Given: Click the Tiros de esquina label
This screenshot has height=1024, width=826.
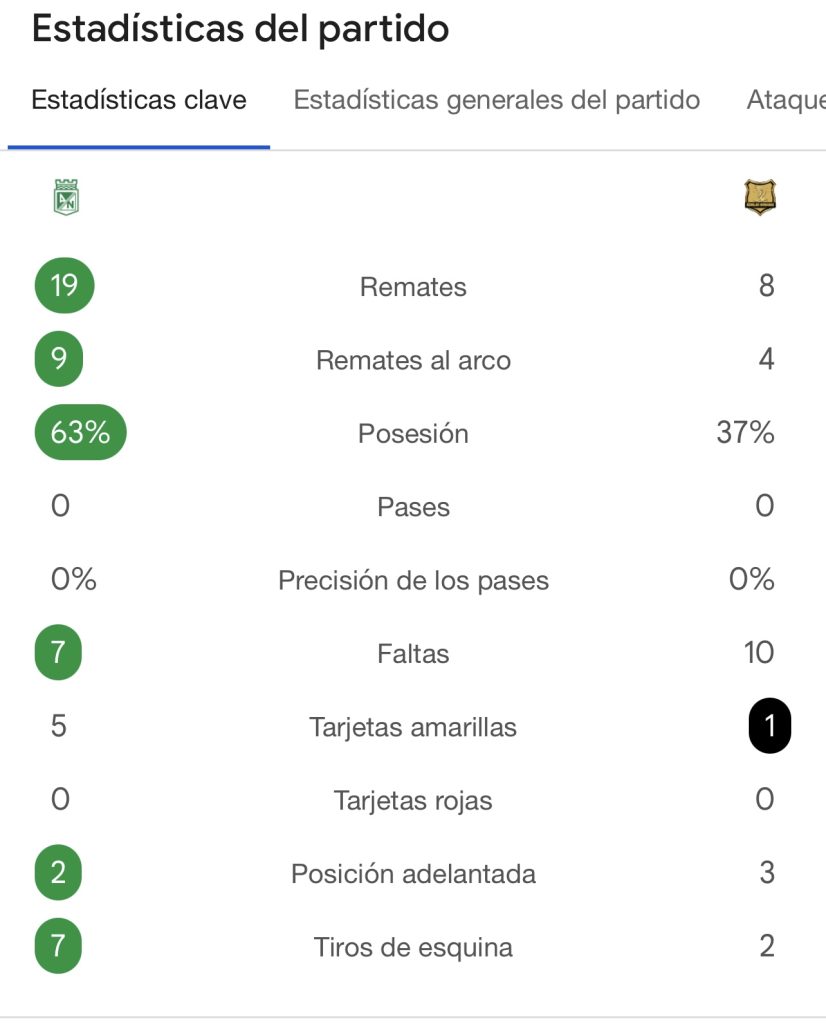Looking at the screenshot, I should click(413, 947).
